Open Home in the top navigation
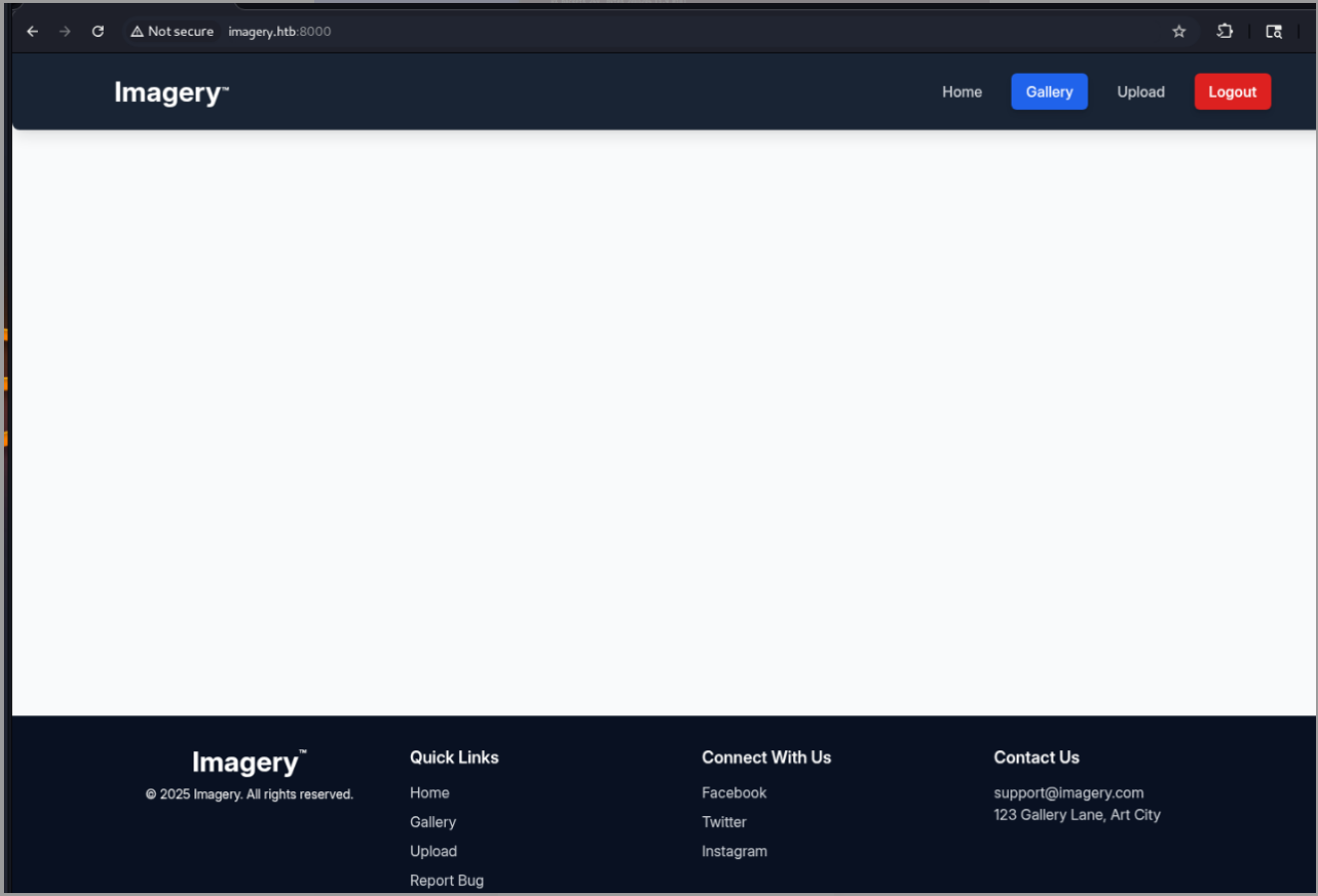The width and height of the screenshot is (1318, 896). click(962, 92)
